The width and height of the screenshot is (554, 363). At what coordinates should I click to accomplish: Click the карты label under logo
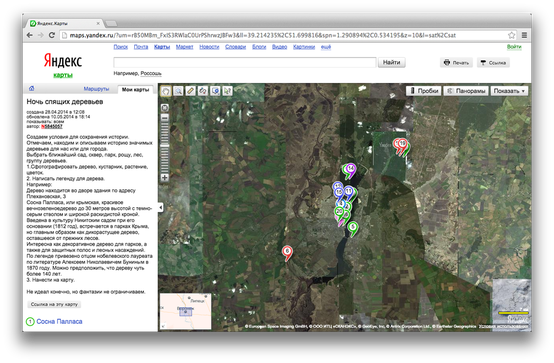point(63,75)
